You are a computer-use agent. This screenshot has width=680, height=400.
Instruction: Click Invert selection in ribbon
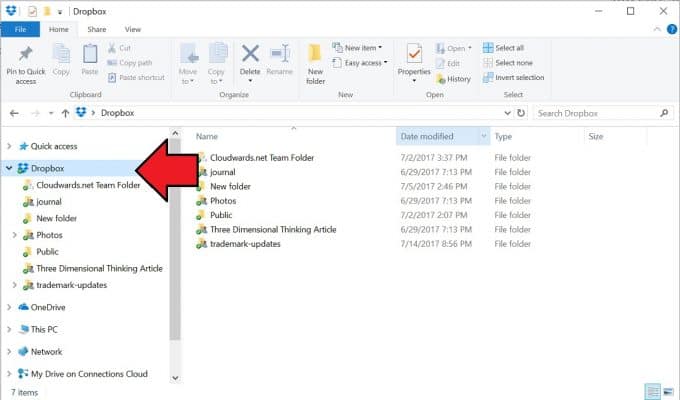pyautogui.click(x=513, y=78)
